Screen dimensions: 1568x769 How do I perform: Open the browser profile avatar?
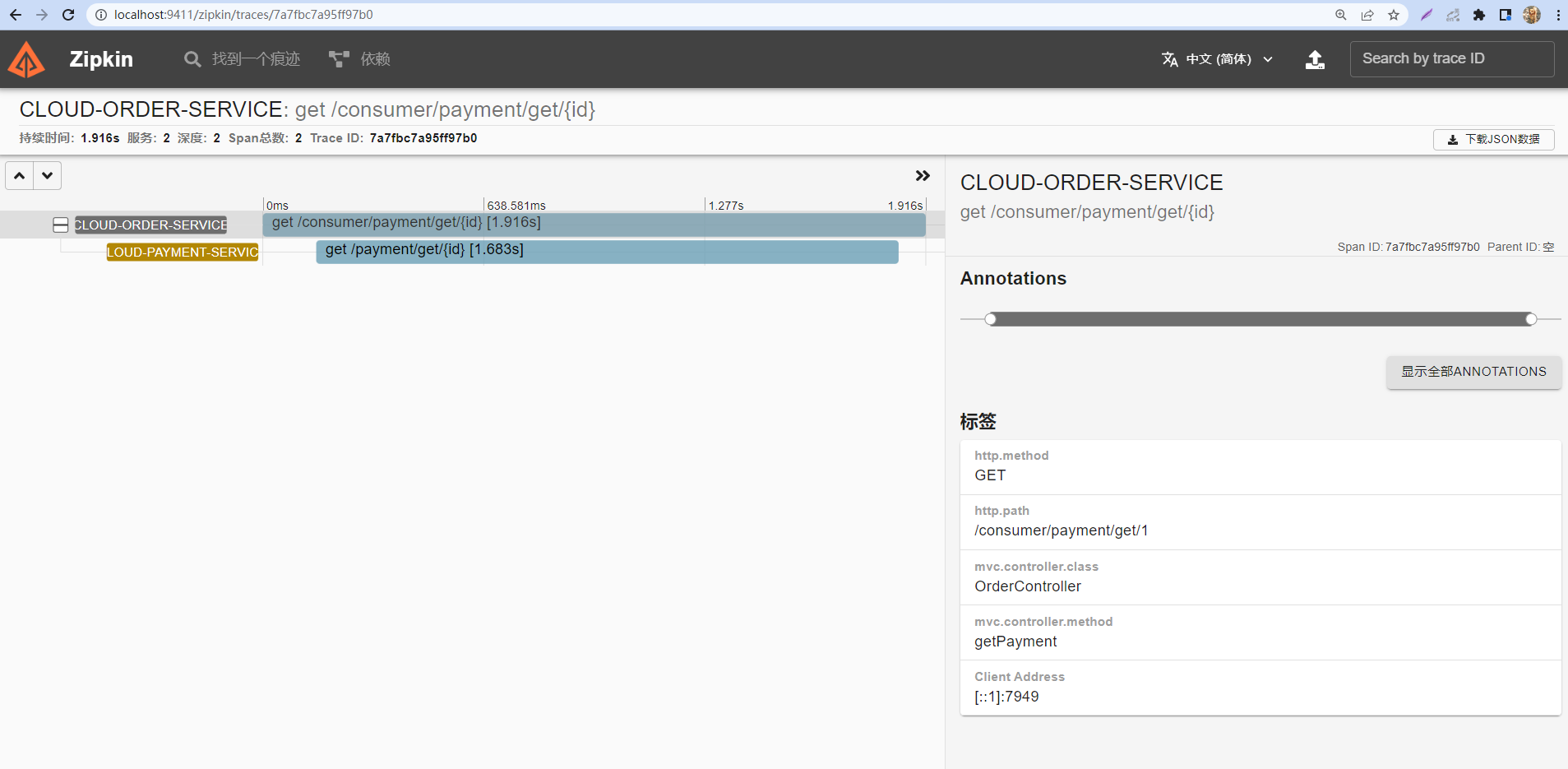pos(1532,15)
